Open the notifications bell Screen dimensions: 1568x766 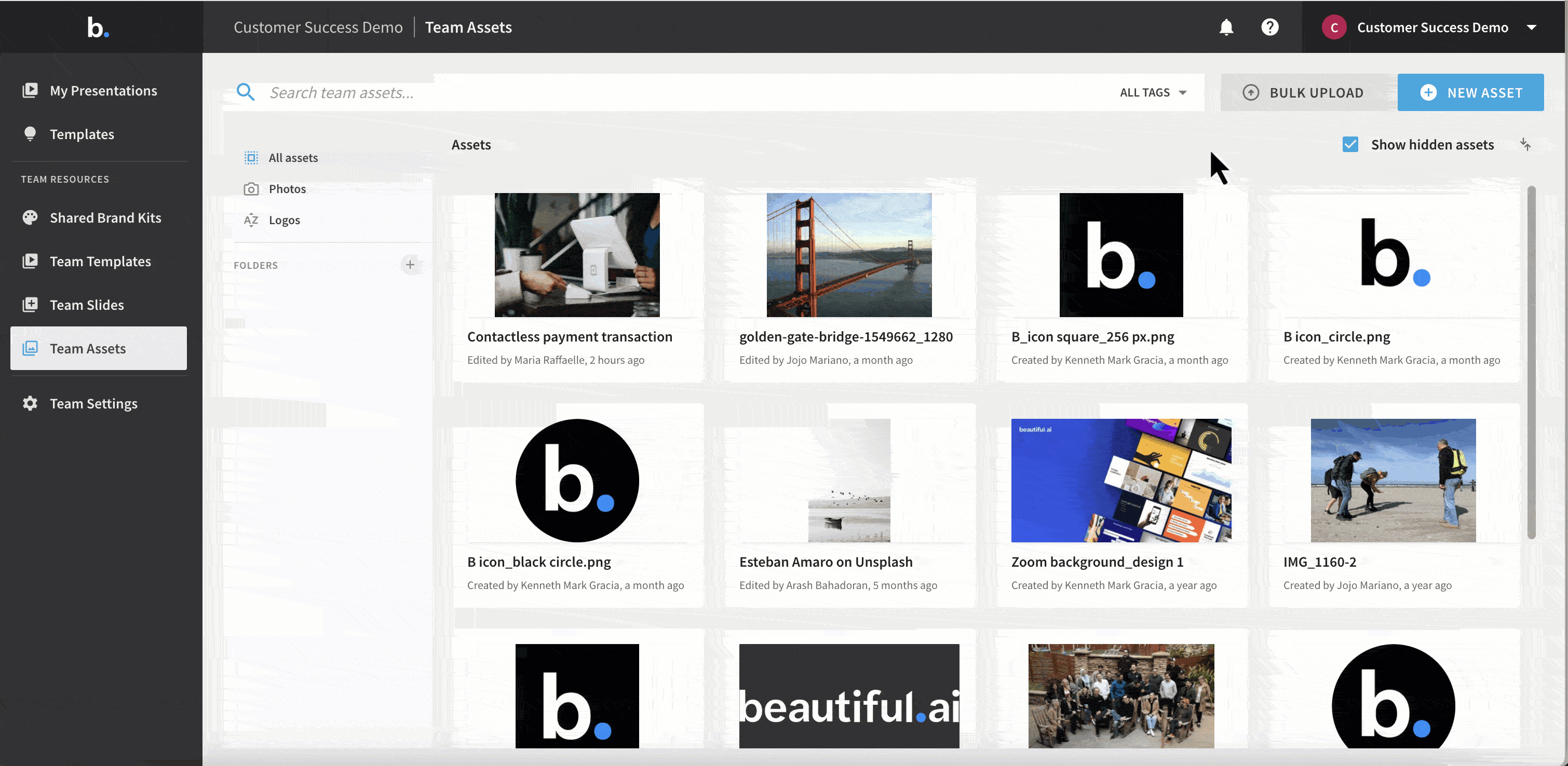tap(1226, 28)
